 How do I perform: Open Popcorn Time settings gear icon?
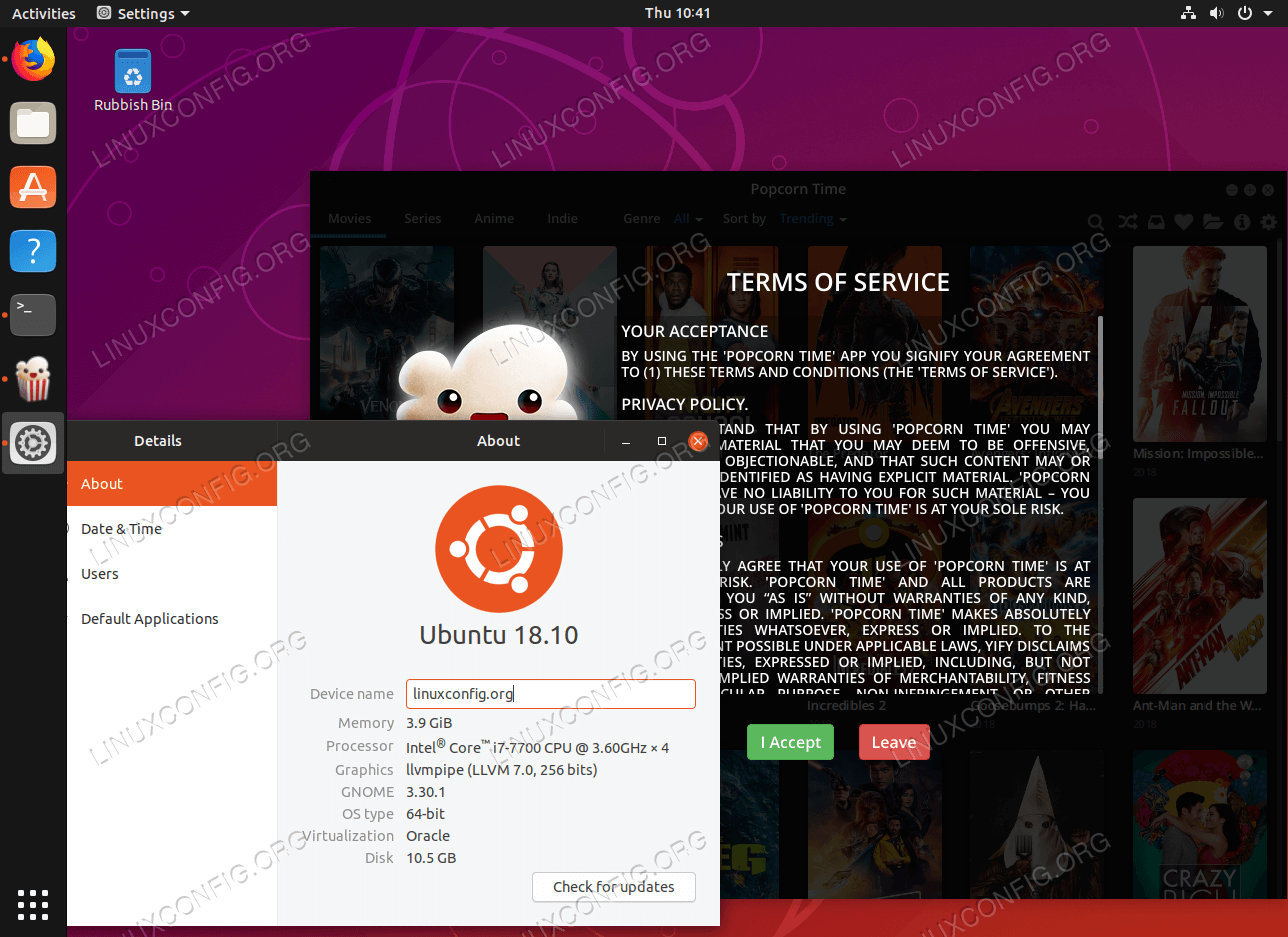click(1269, 222)
